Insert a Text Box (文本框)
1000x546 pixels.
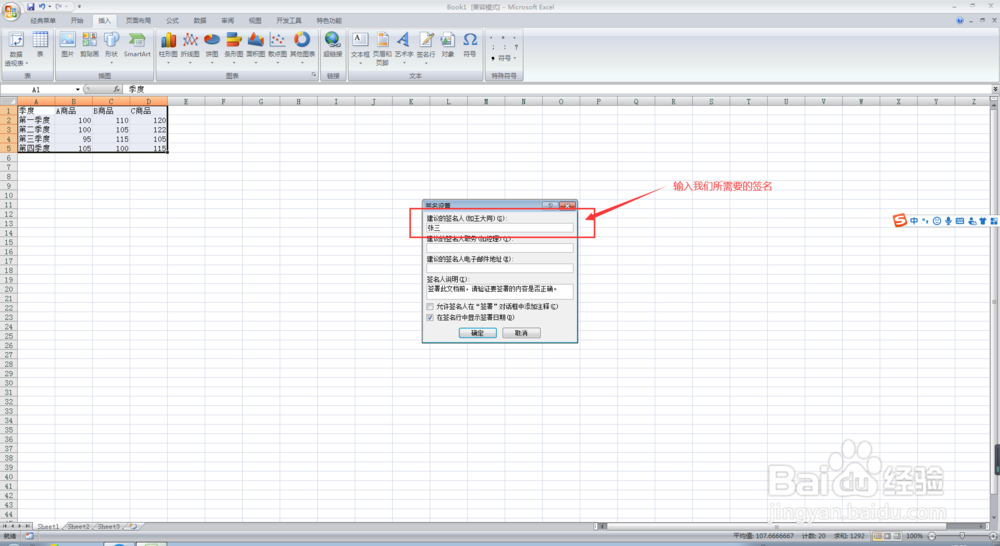click(360, 48)
